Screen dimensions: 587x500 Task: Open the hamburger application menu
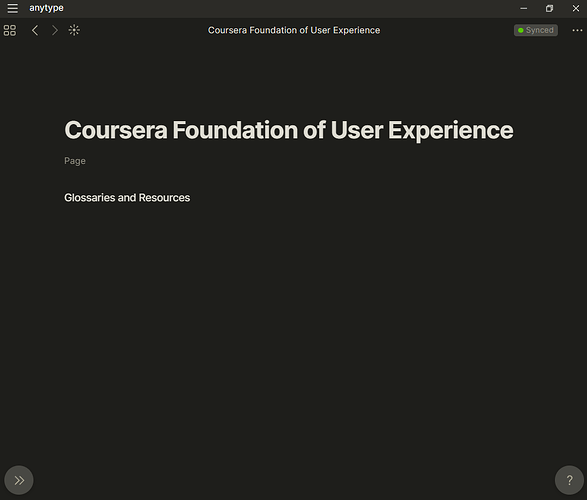(12, 8)
